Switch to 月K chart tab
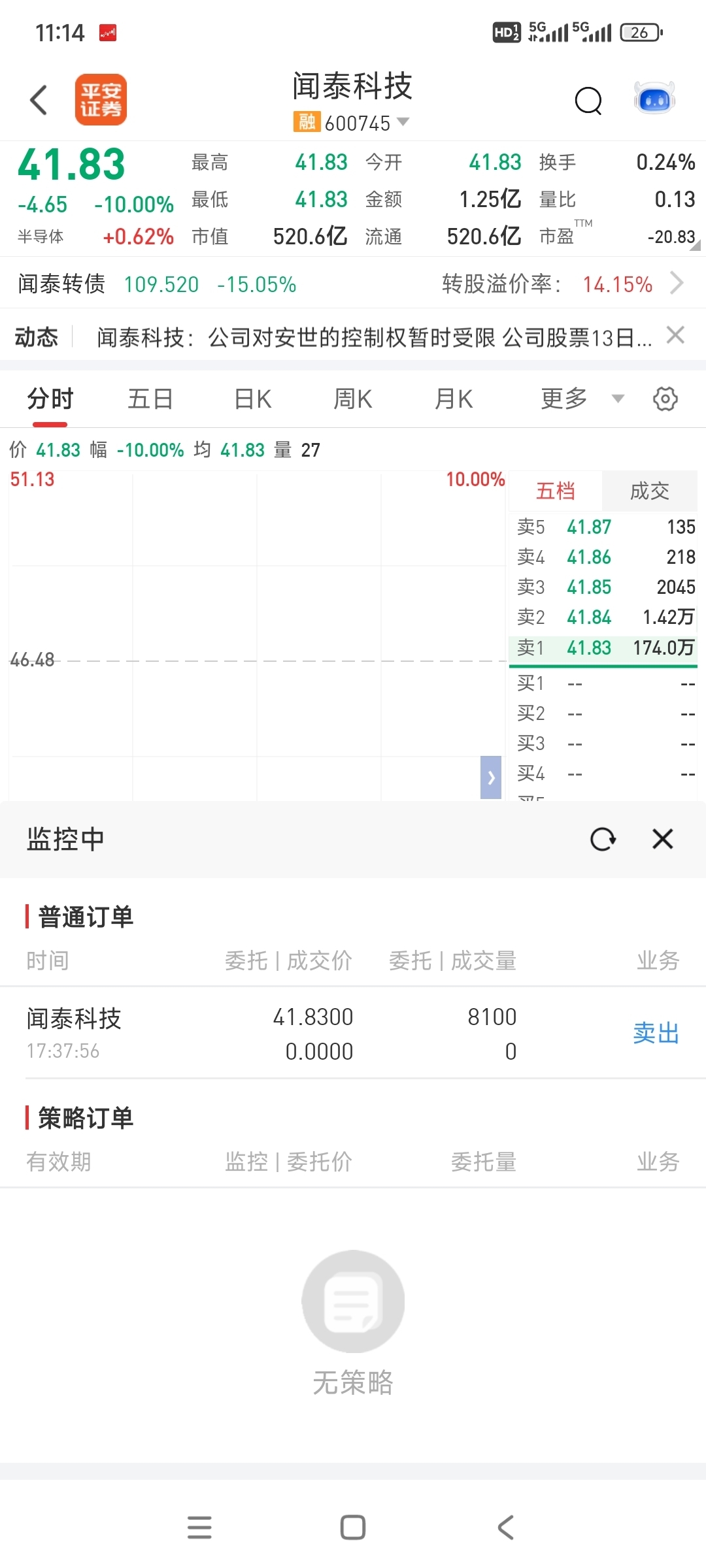The width and height of the screenshot is (706, 1568). point(454,399)
